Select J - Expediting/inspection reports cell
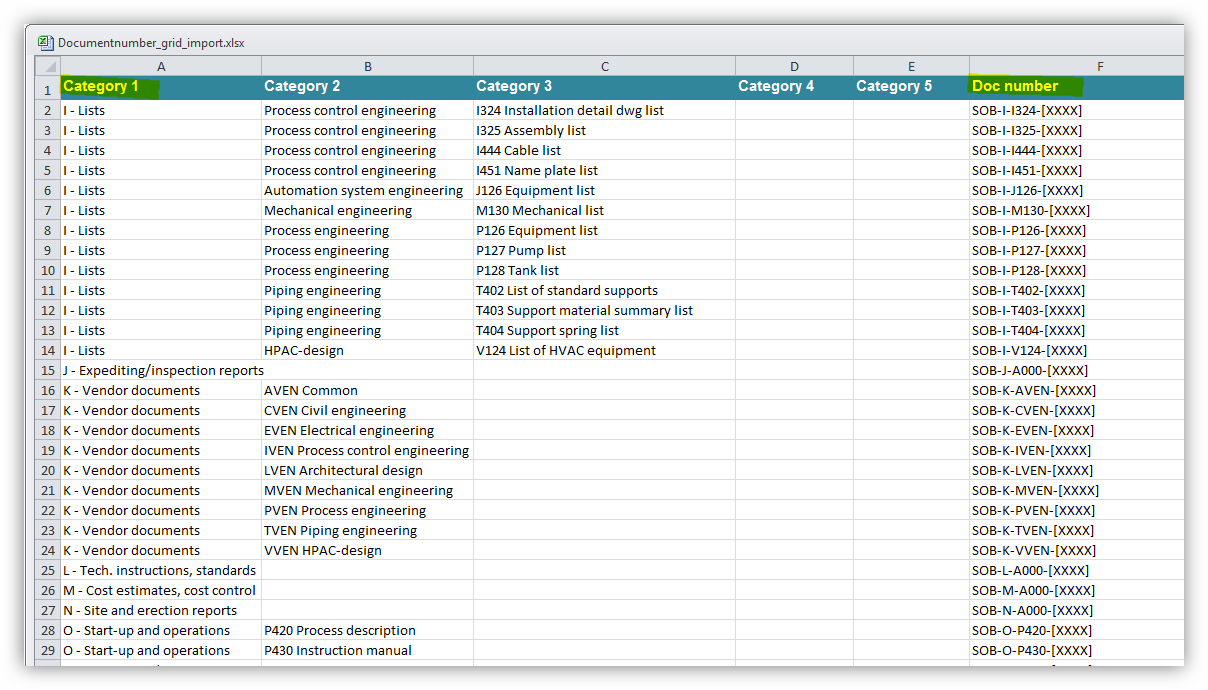 tap(161, 370)
